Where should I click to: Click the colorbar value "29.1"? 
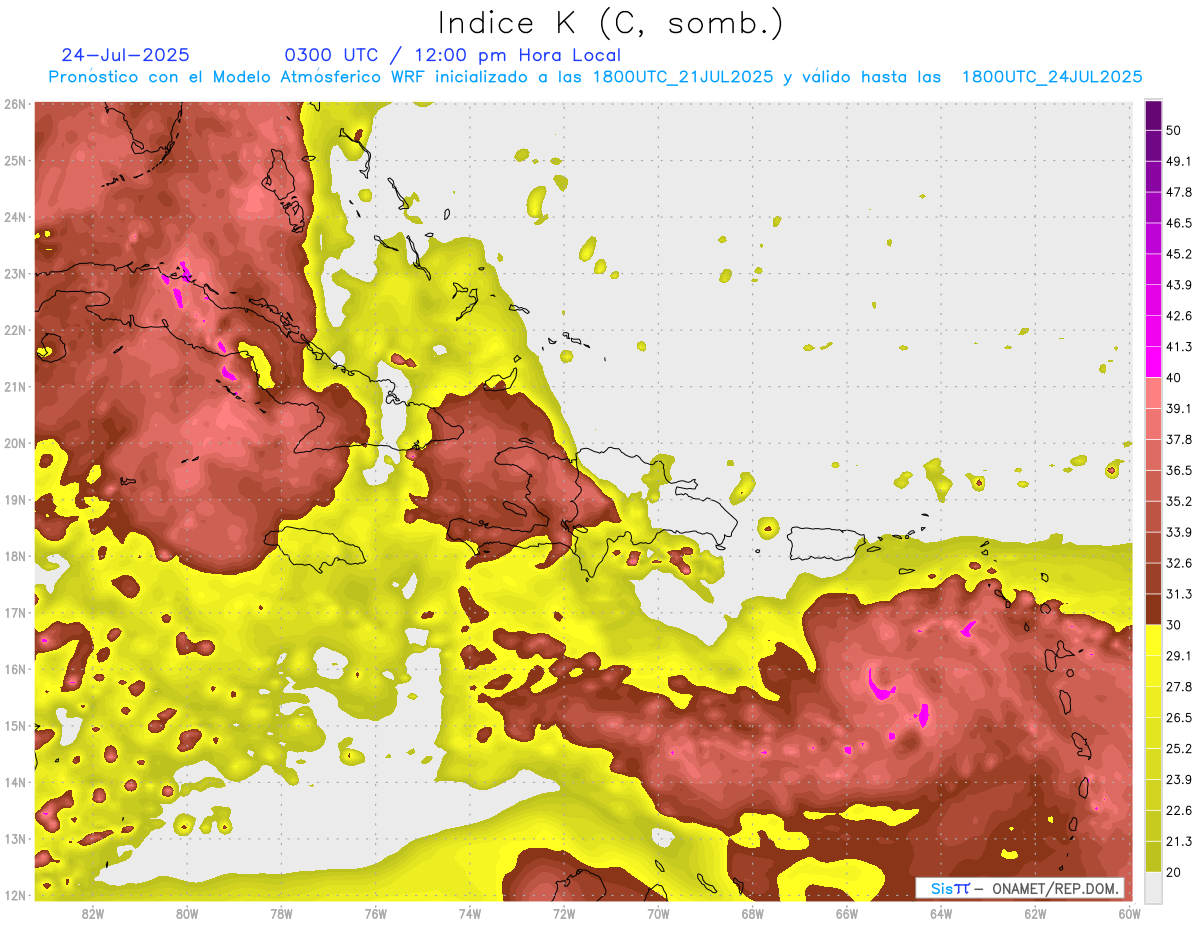click(x=1179, y=655)
